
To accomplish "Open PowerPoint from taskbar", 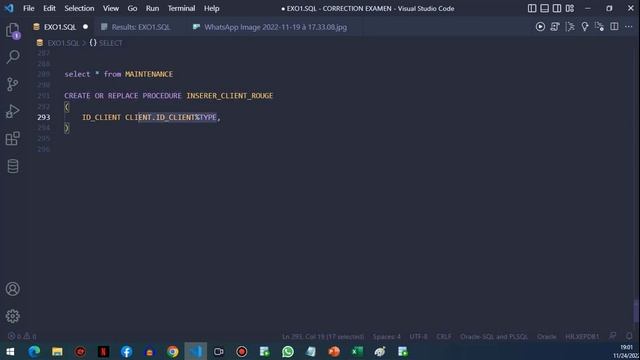I will point(334,351).
